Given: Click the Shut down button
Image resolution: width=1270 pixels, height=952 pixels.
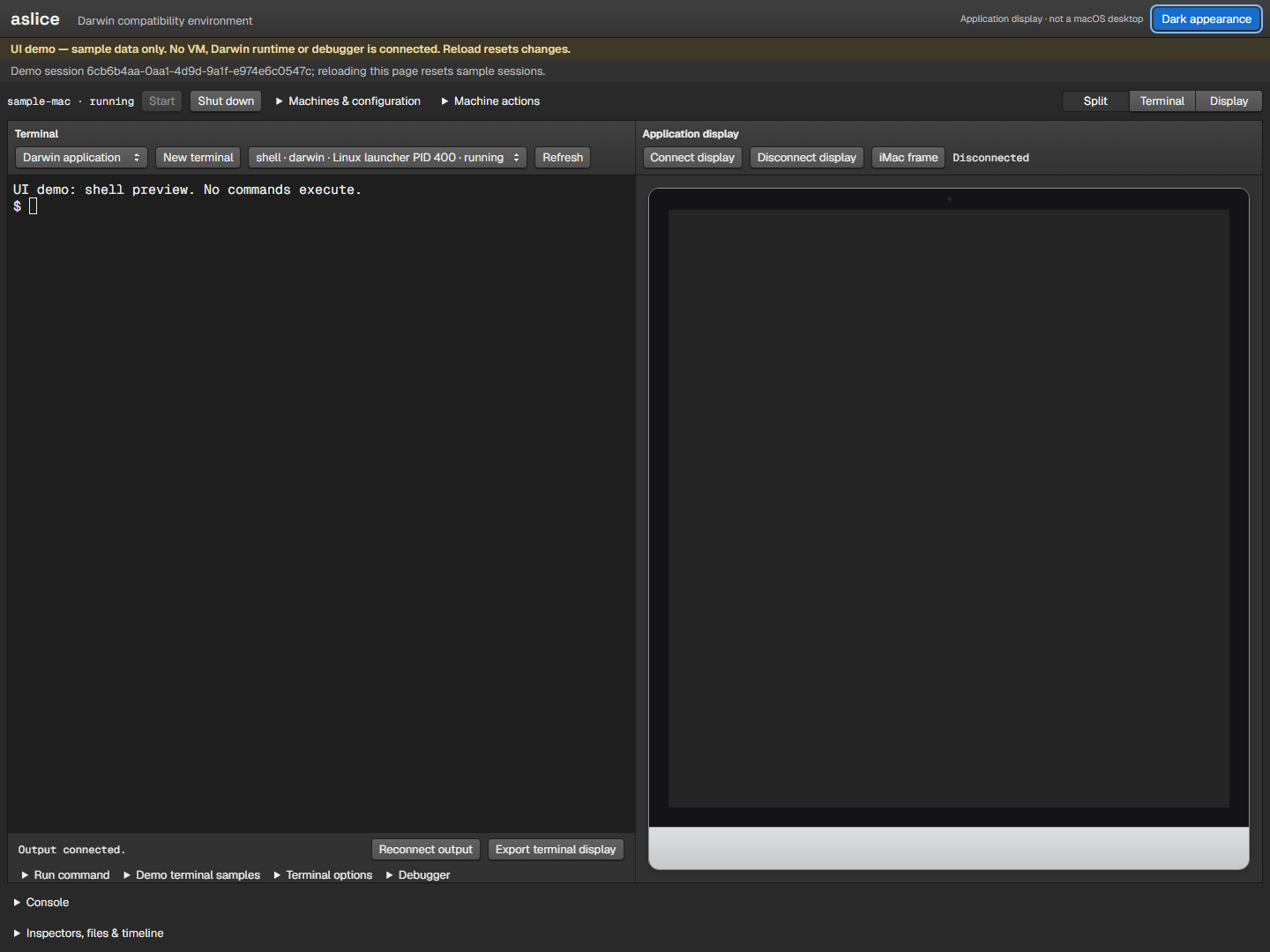Looking at the screenshot, I should (x=226, y=101).
